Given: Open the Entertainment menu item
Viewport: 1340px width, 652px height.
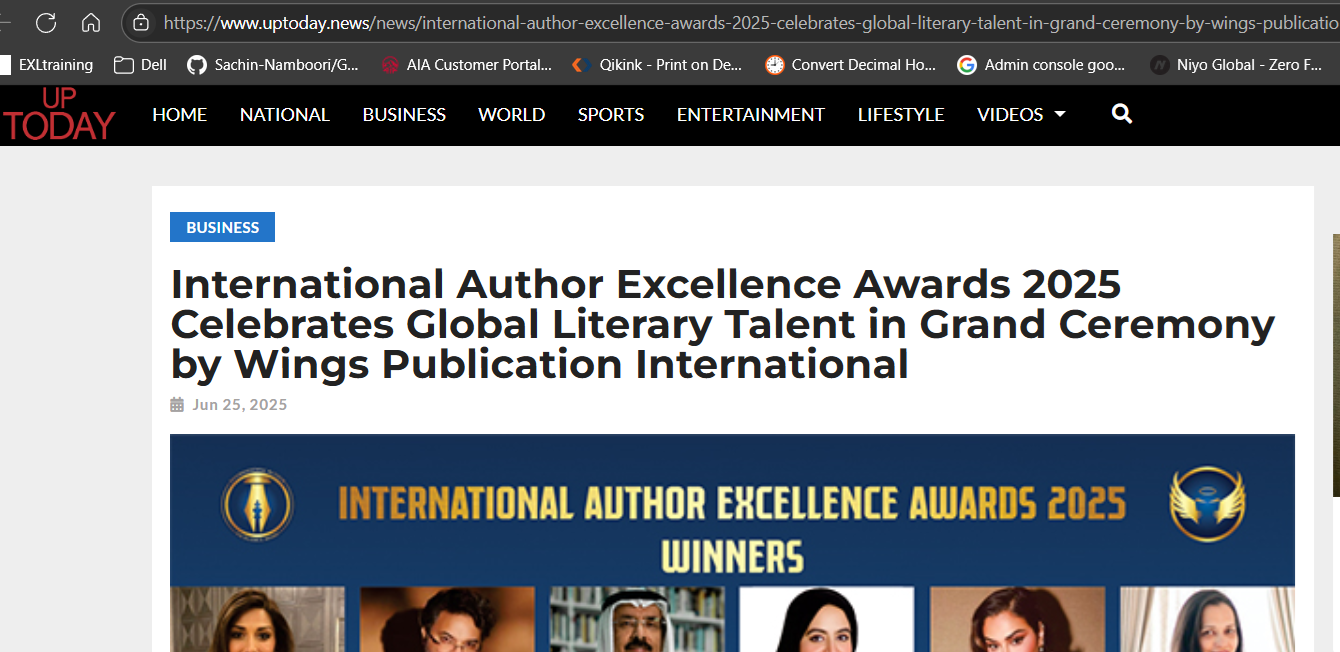Looking at the screenshot, I should click(751, 114).
